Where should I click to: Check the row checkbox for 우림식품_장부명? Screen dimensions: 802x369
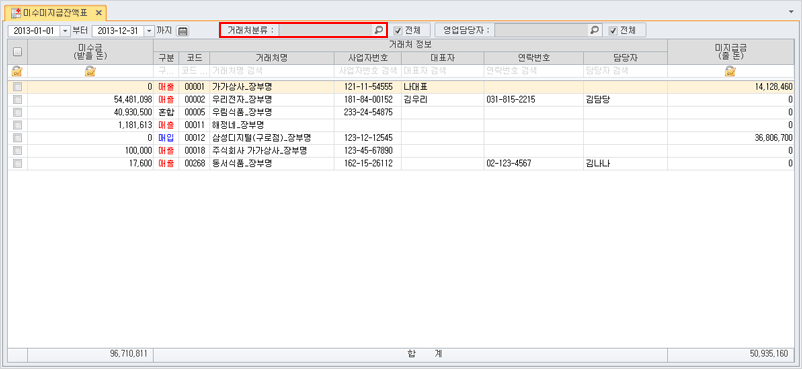[x=17, y=113]
